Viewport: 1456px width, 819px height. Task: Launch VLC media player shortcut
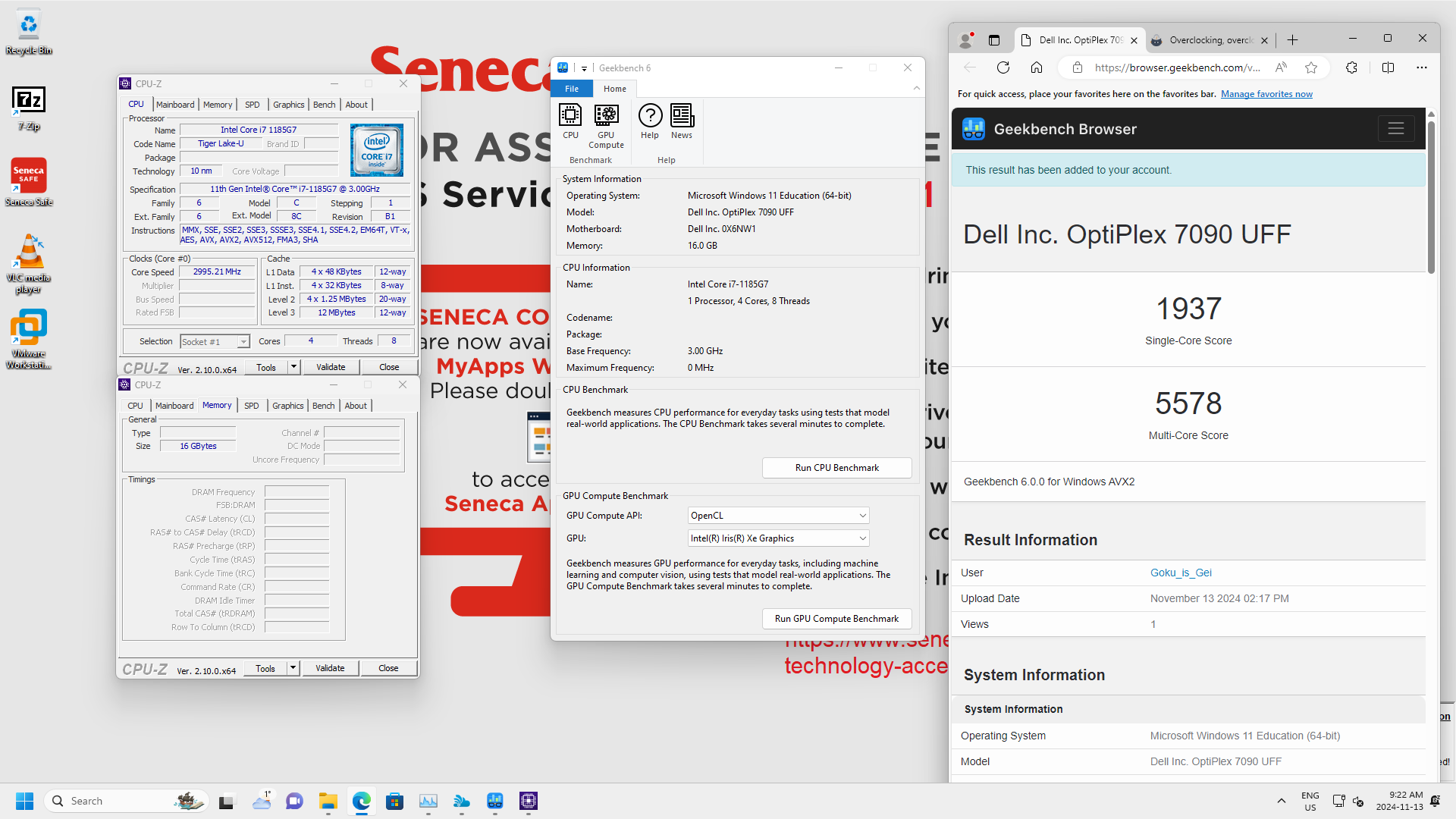pos(29,263)
